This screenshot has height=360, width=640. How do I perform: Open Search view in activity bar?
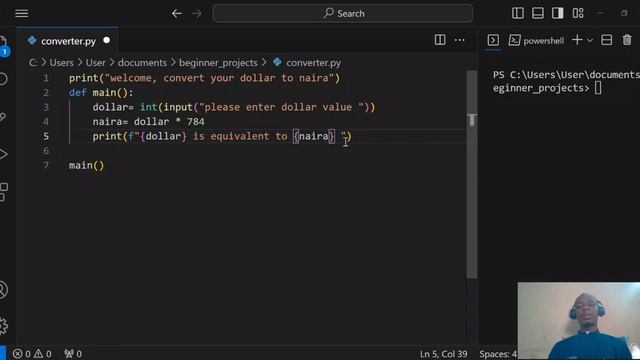[3, 79]
